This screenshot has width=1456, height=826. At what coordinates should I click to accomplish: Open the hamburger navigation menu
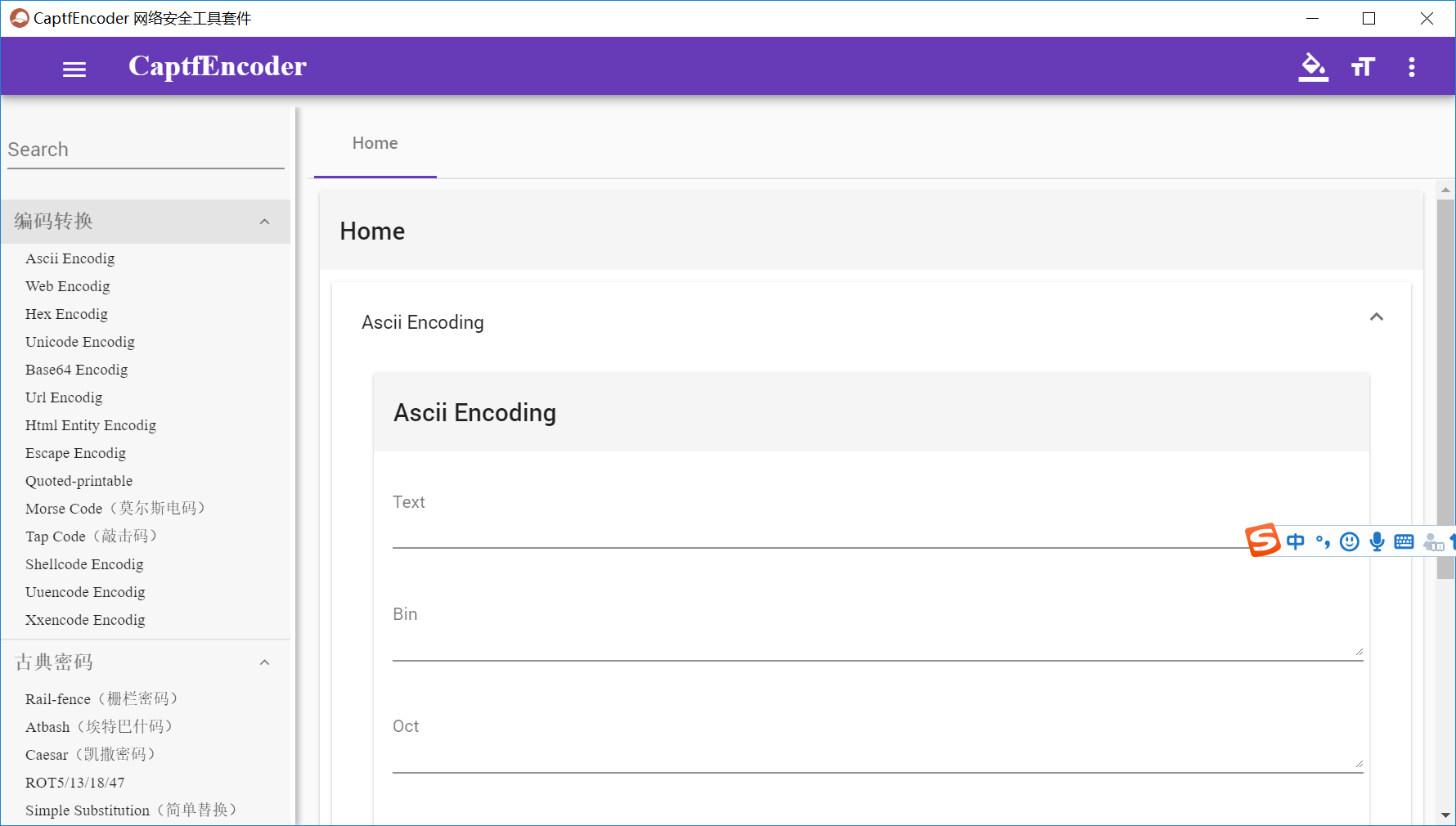tap(74, 69)
